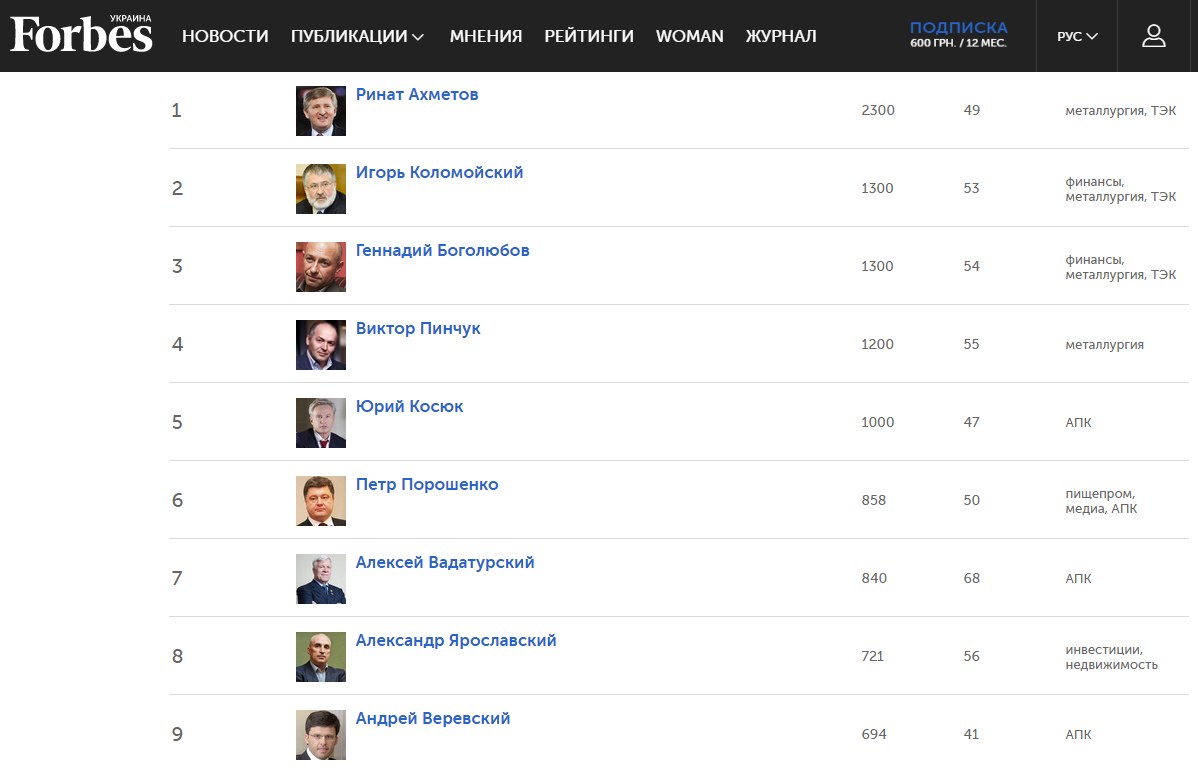Image resolution: width=1198 pixels, height=768 pixels.
Task: Navigate to Рейтинги page
Action: point(589,36)
